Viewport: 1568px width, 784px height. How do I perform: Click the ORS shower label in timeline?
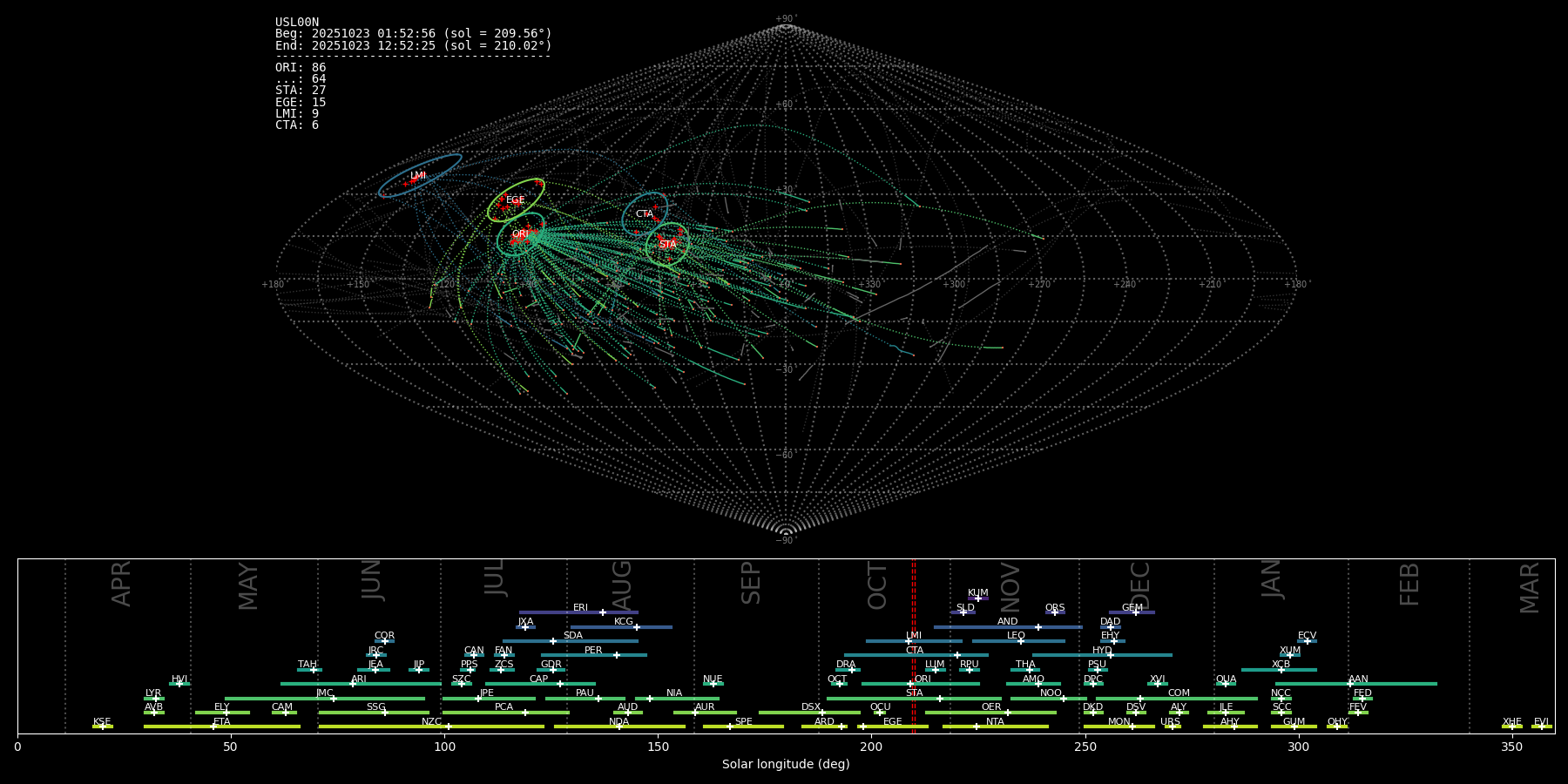tap(1055, 608)
